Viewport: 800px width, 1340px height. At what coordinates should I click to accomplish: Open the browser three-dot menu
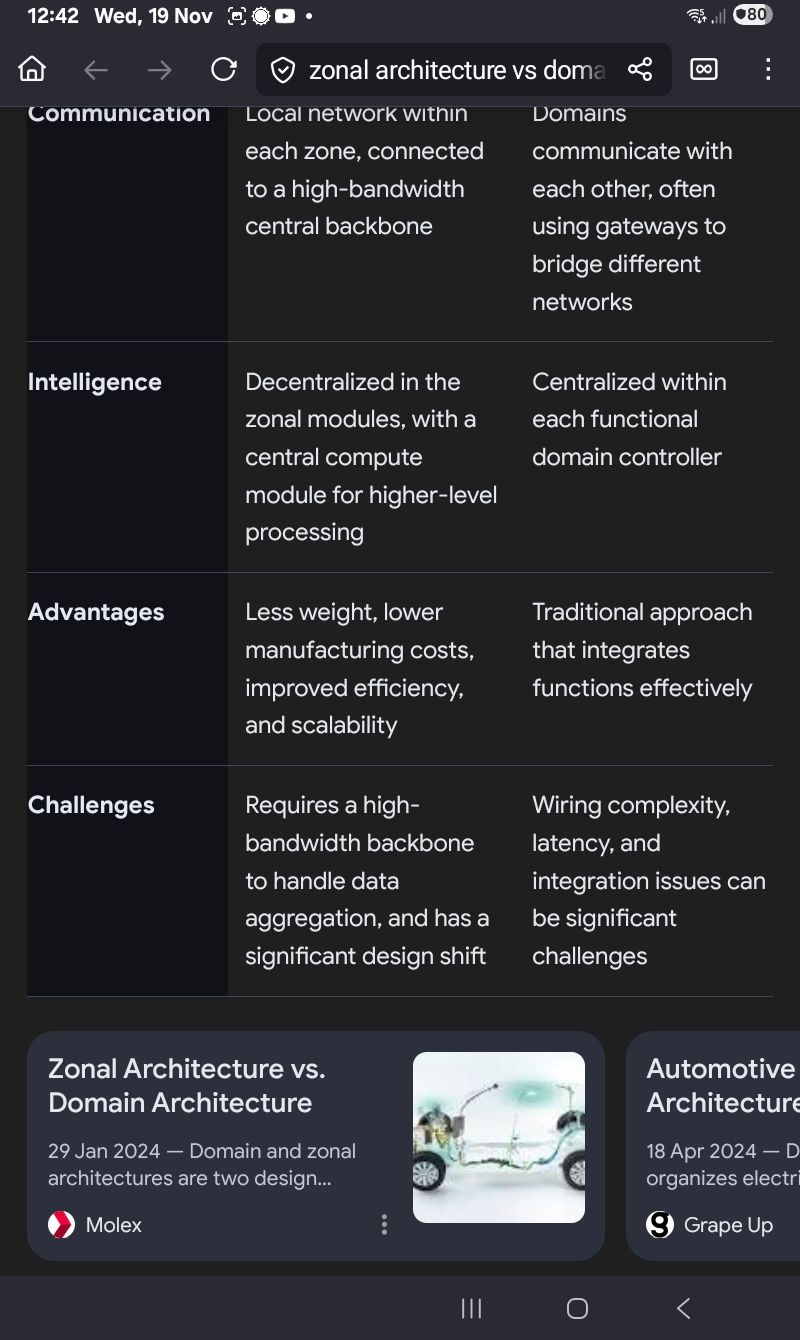coord(768,69)
